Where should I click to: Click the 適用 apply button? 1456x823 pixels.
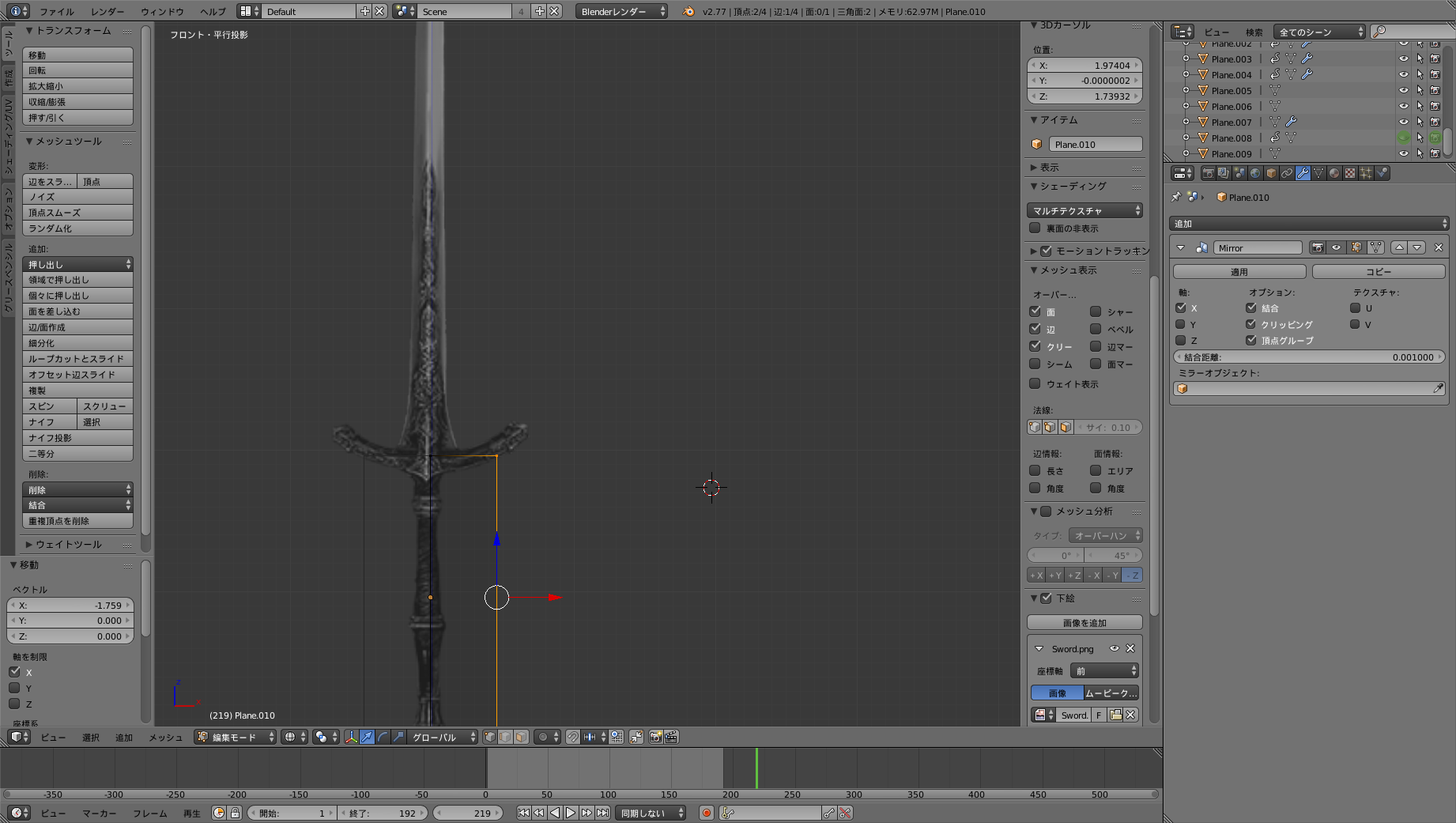point(1239,271)
